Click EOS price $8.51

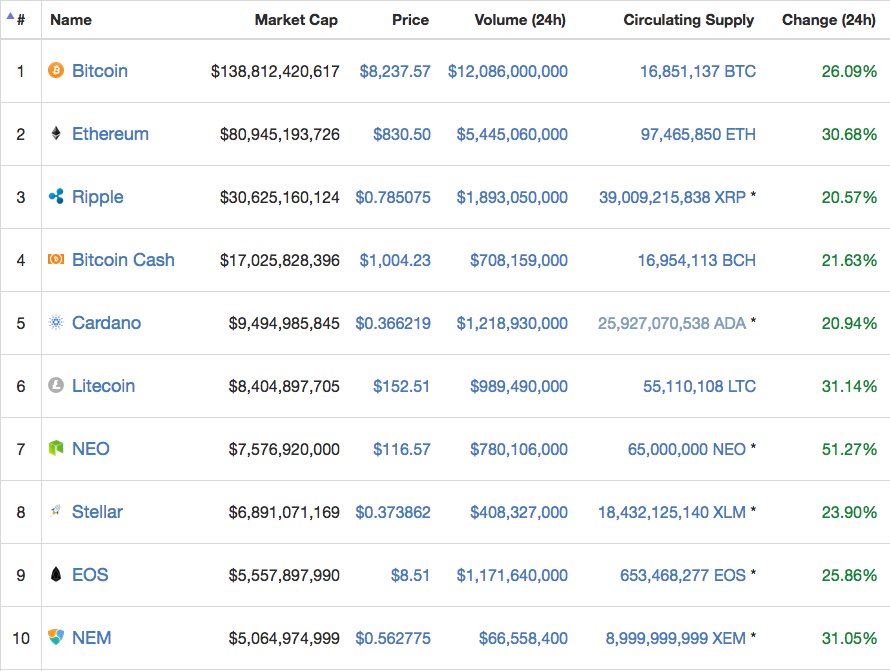410,576
